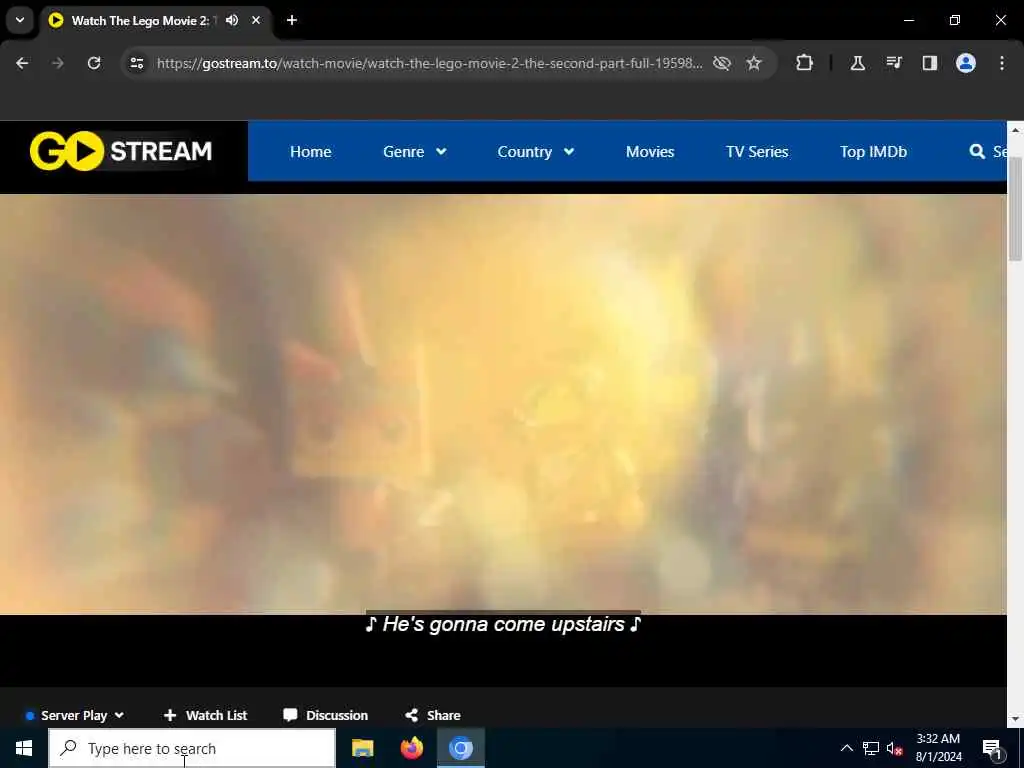The image size is (1024, 768).
Task: Open the browser Extensions menu
Action: pyautogui.click(x=805, y=63)
